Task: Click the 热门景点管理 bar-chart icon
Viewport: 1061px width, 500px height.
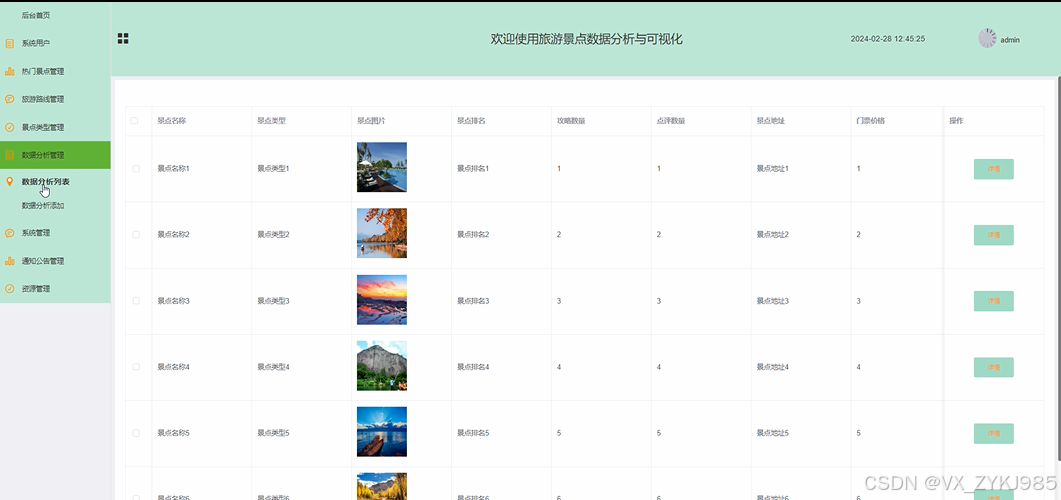Action: tap(9, 71)
